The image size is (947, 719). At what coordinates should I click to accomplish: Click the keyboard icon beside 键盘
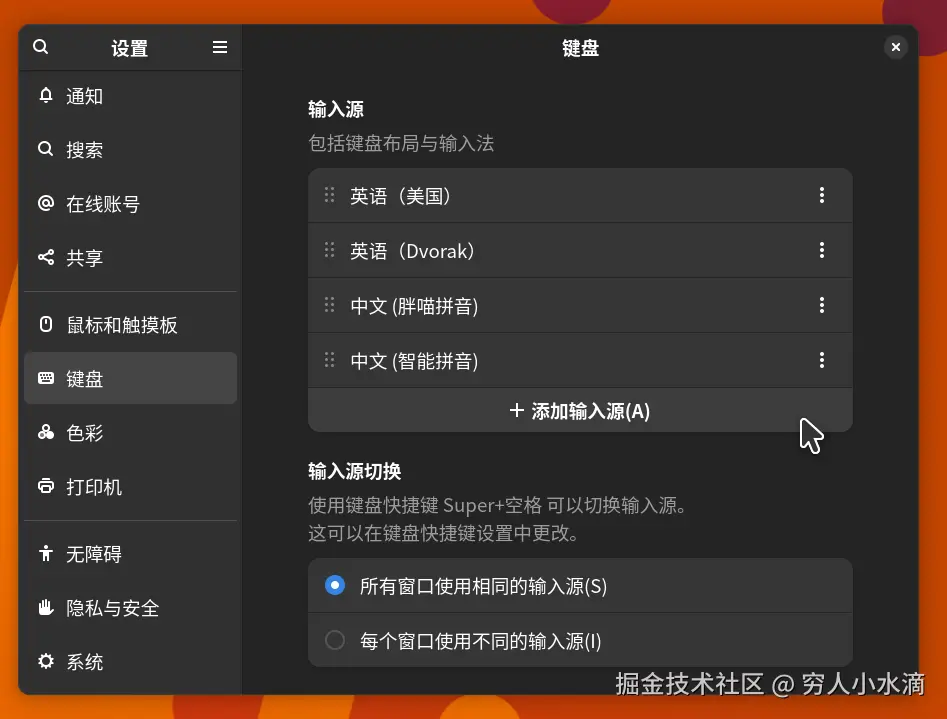click(x=46, y=378)
